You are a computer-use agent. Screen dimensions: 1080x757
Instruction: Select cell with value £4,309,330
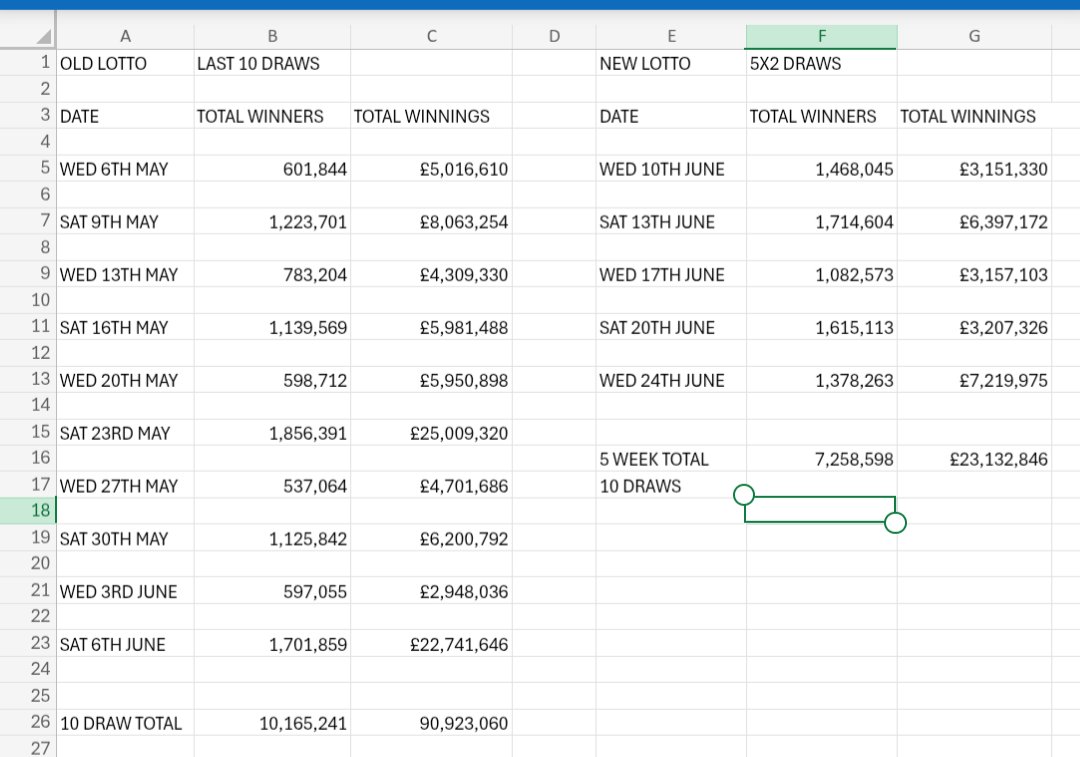tap(432, 275)
